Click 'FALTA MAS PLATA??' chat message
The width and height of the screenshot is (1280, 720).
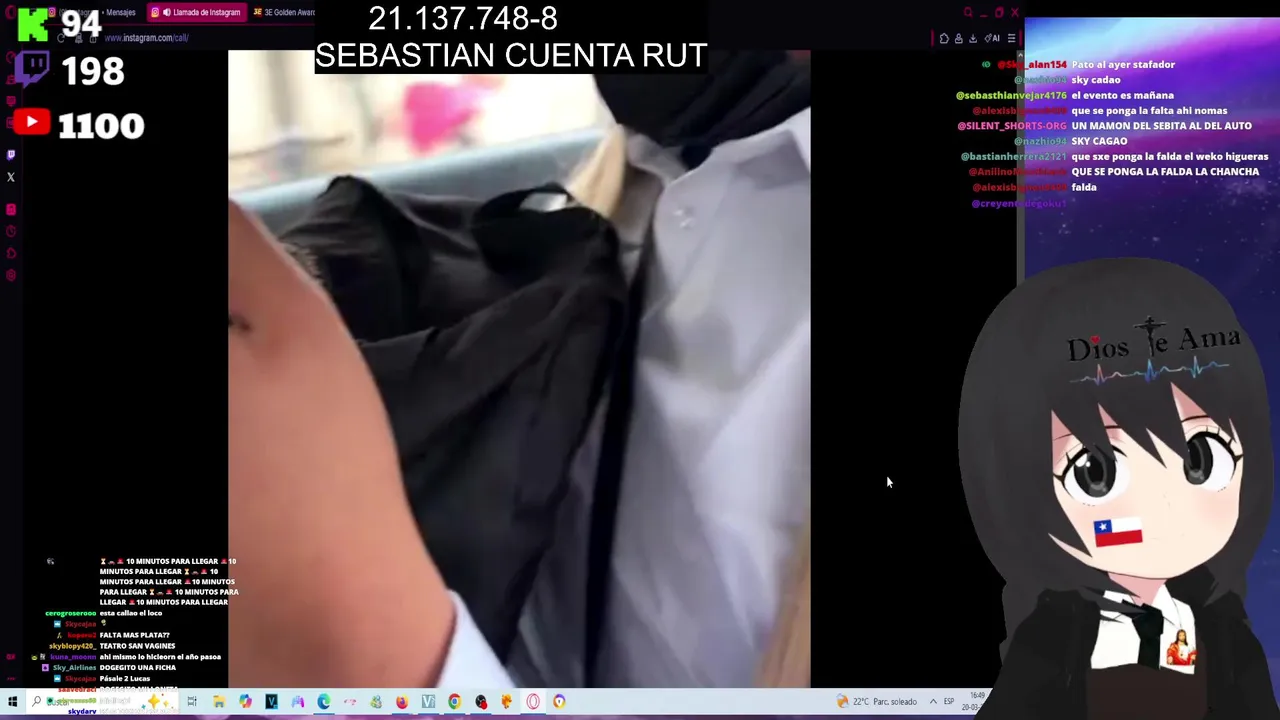coord(134,635)
